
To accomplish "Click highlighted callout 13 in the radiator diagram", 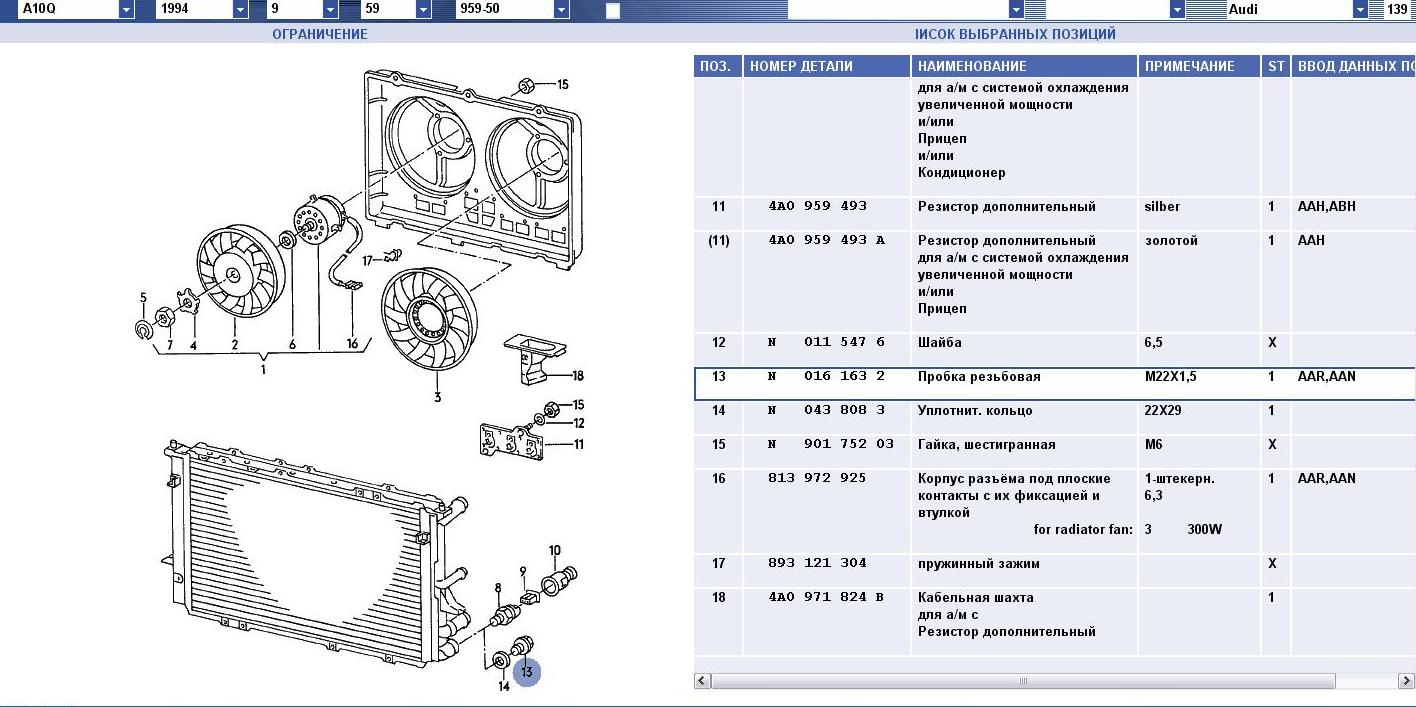I will pyautogui.click(x=527, y=672).
